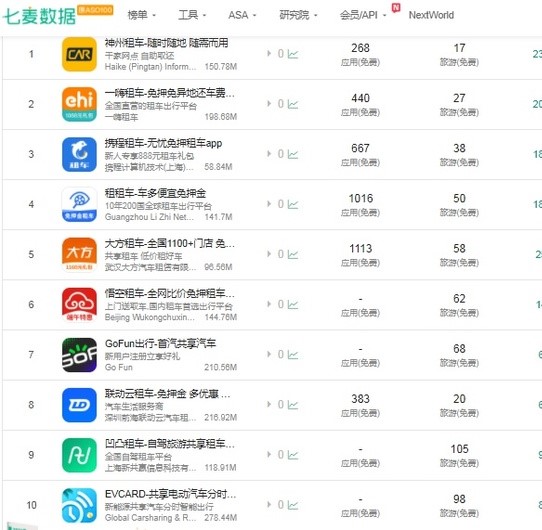Open 一嗨租车-免押免异地还车费 app title
The width and height of the screenshot is (542, 530).
(x=170, y=93)
